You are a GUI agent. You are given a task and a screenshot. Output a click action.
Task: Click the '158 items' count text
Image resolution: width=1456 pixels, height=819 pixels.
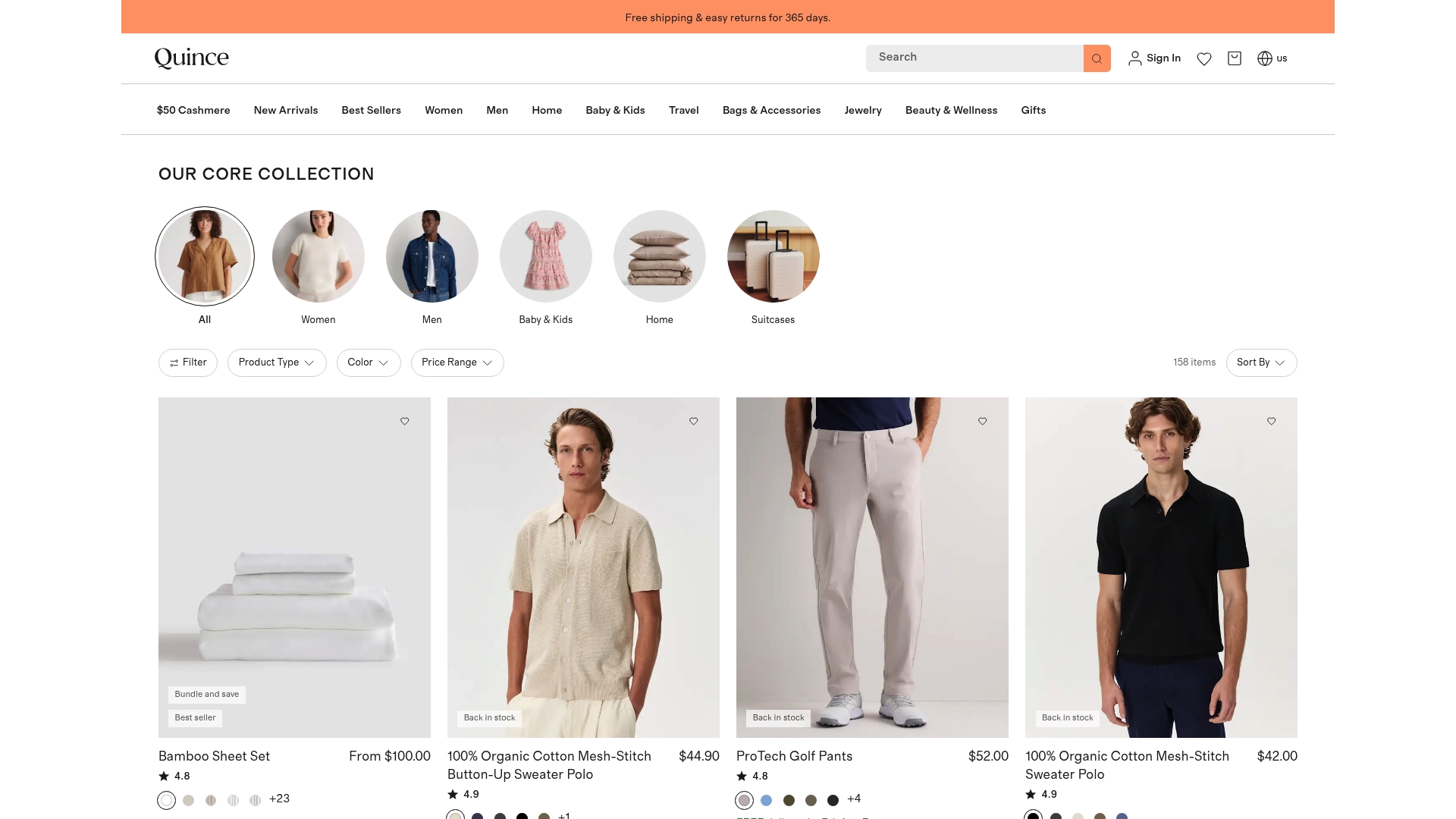(x=1194, y=362)
